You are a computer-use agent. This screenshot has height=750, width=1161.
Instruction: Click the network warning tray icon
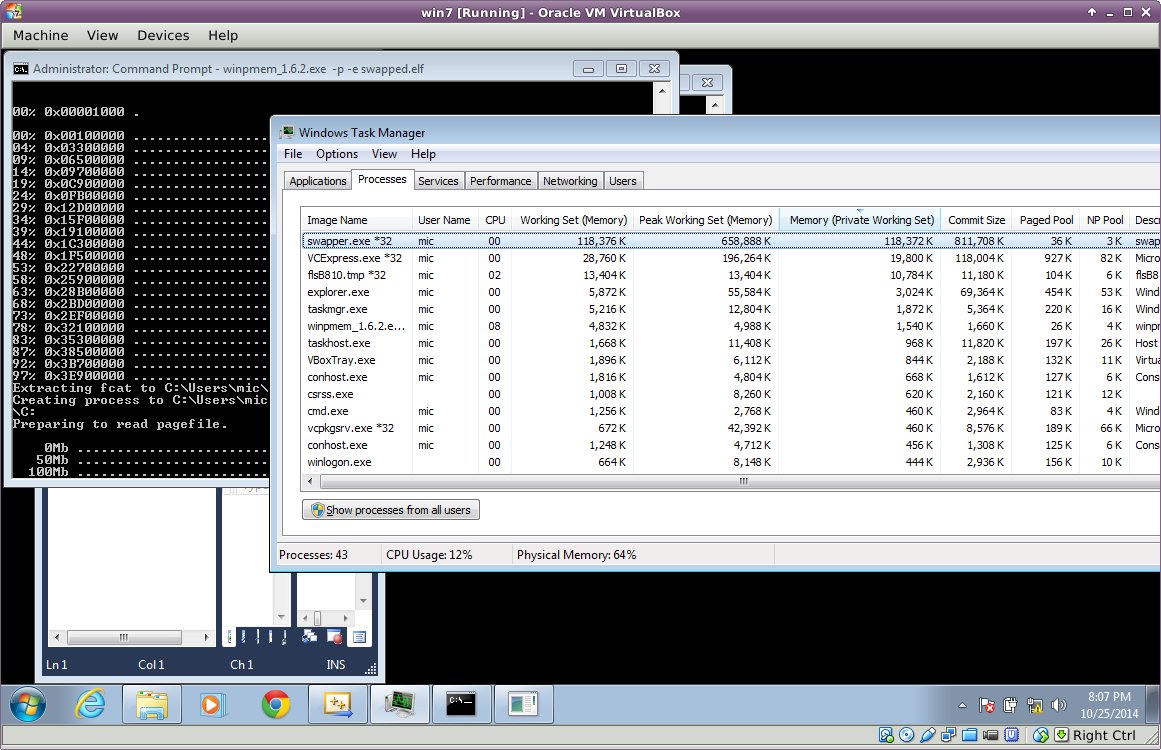pyautogui.click(x=1034, y=706)
